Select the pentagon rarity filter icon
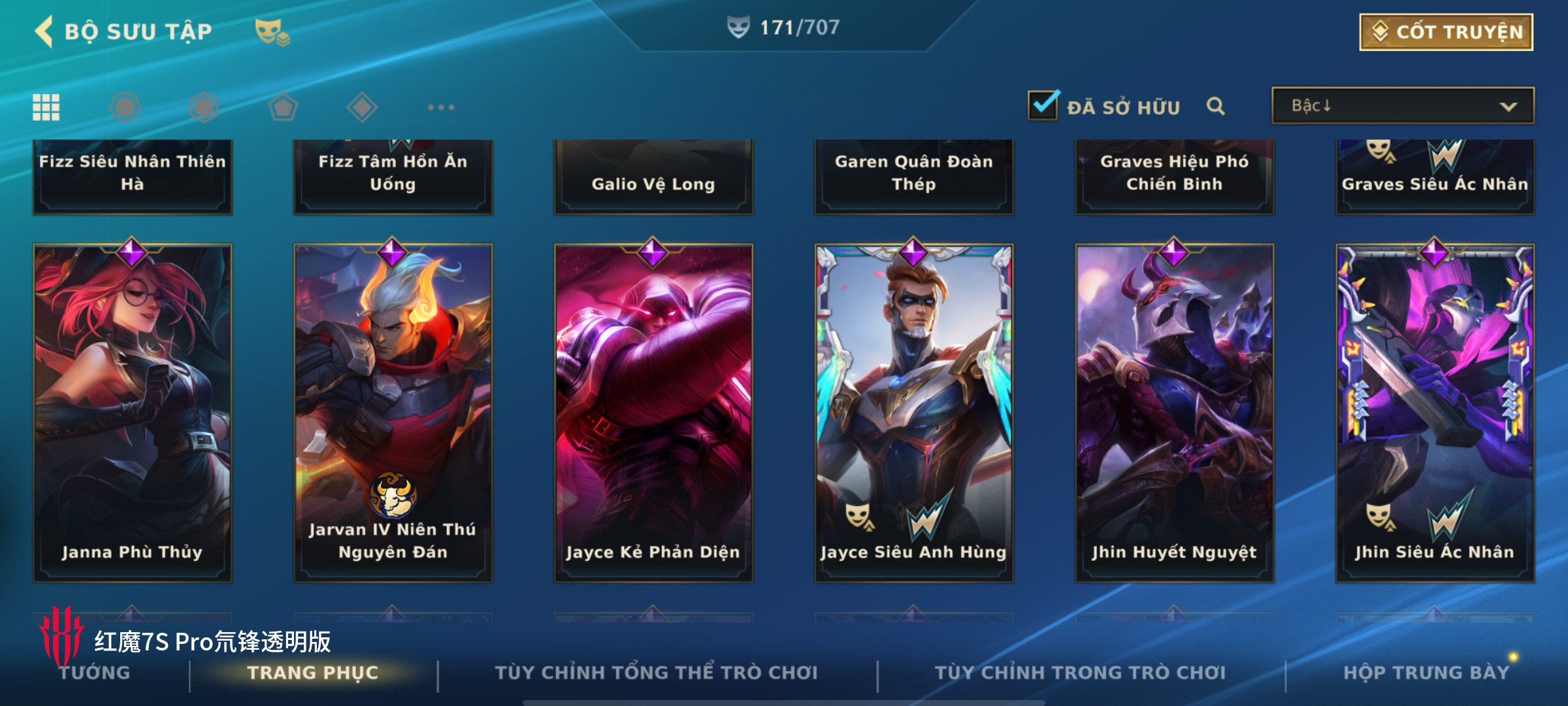 click(x=283, y=107)
